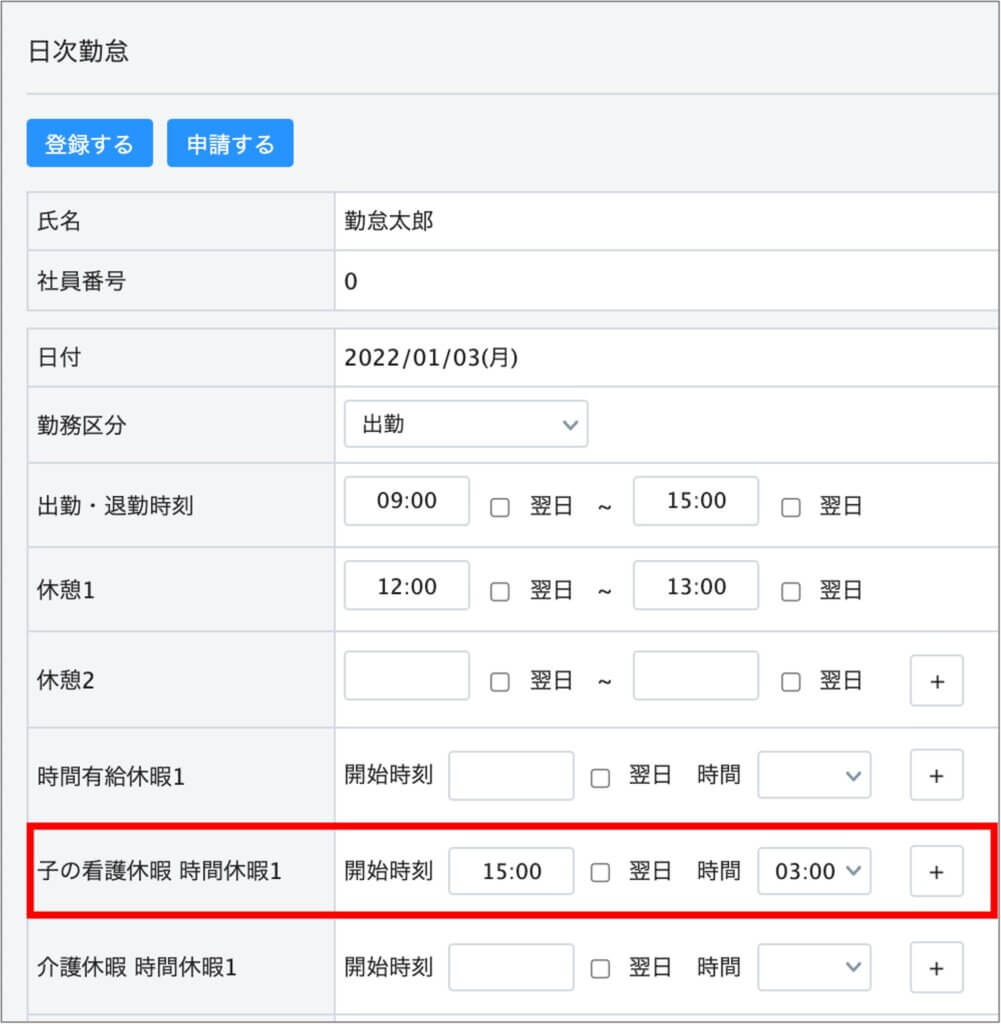Enable 翌日 checkbox after 休憩1 12:00
This screenshot has width=1001, height=1024.
coord(500,591)
